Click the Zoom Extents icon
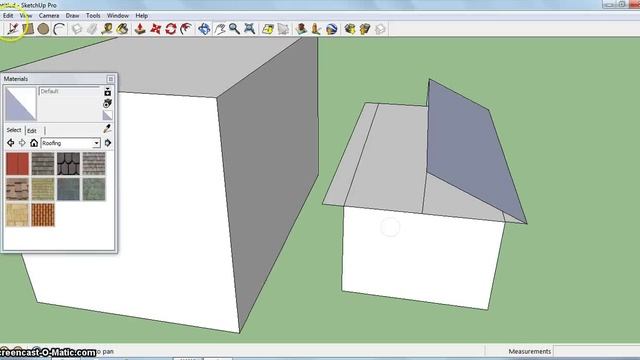The width and height of the screenshot is (640, 360). click(249, 29)
